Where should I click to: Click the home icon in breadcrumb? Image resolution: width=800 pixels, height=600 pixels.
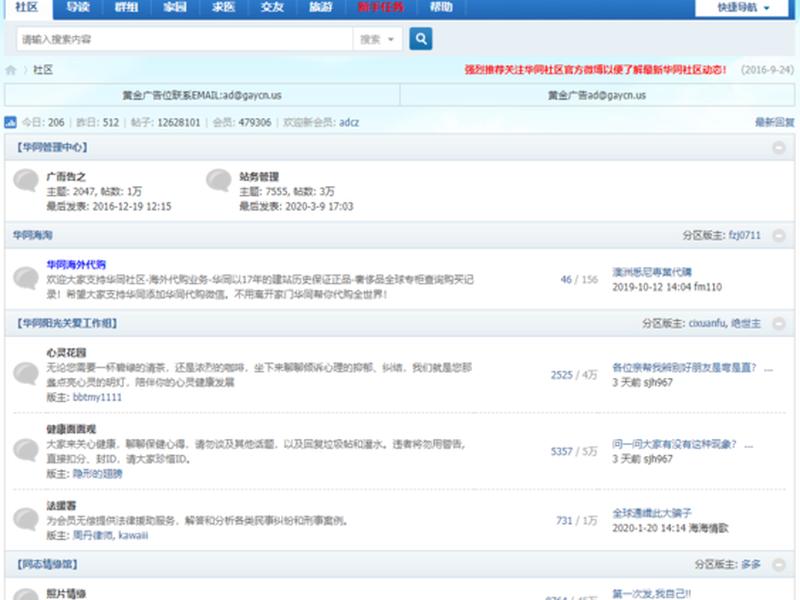(x=11, y=70)
